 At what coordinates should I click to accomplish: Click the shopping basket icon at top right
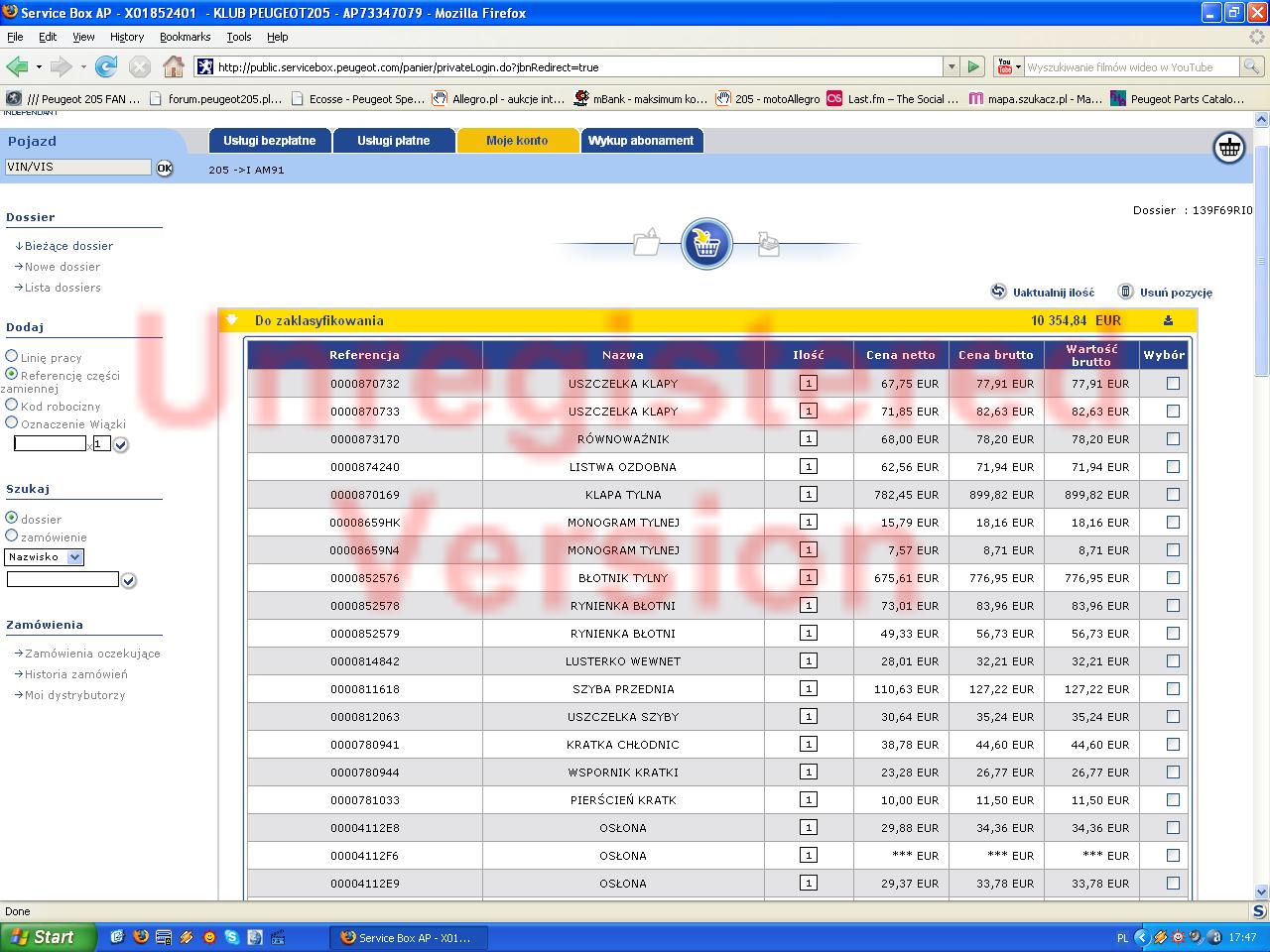tap(1229, 148)
